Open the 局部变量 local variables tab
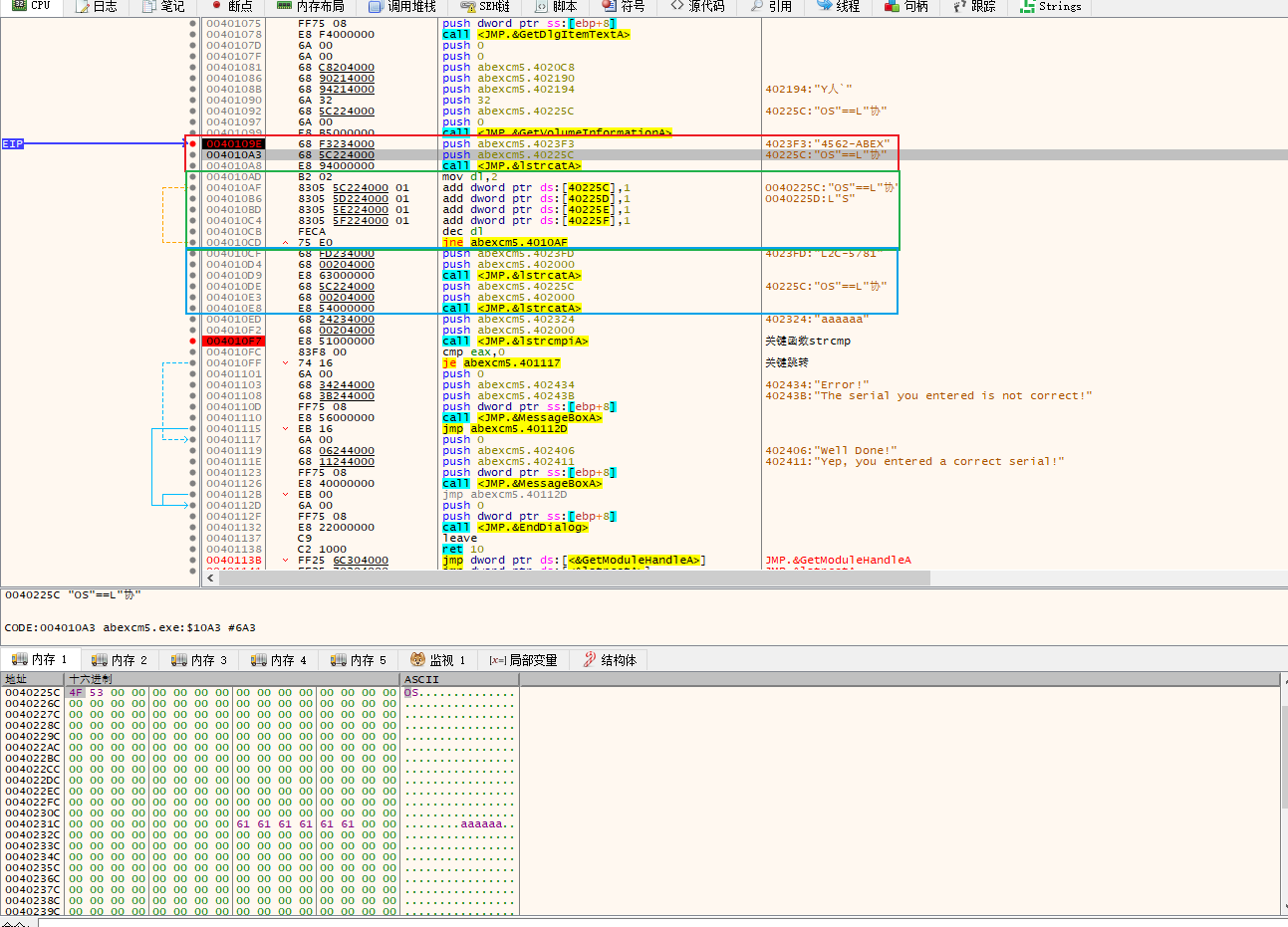The image size is (1288, 927). click(x=524, y=659)
